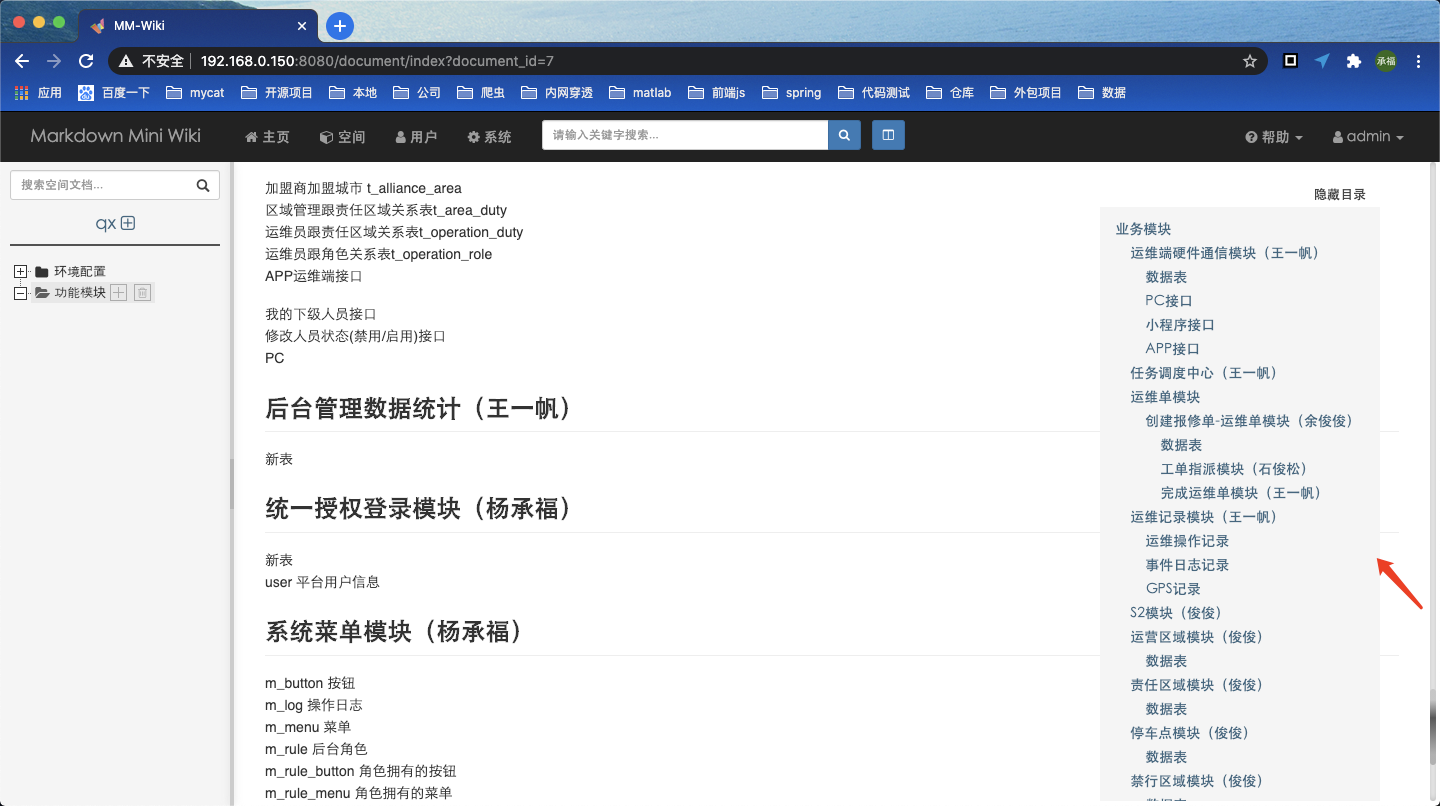
Task: Click the 空间 menu item in the navbar
Action: click(342, 136)
